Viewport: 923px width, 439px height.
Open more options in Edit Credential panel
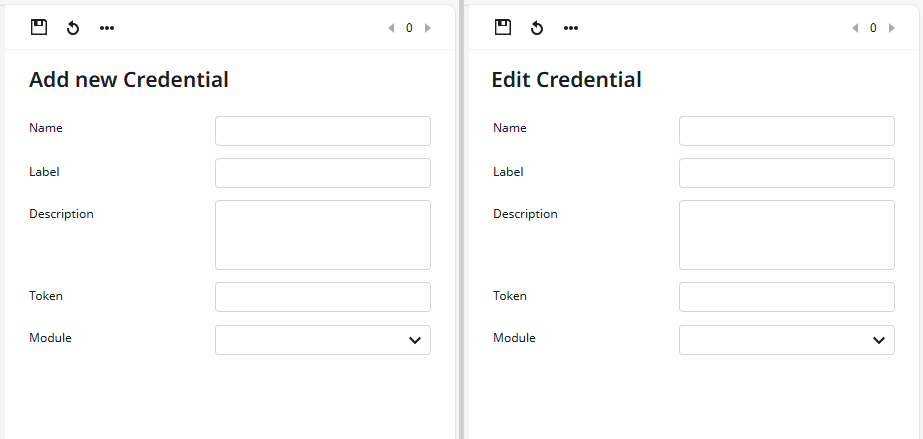(x=570, y=28)
